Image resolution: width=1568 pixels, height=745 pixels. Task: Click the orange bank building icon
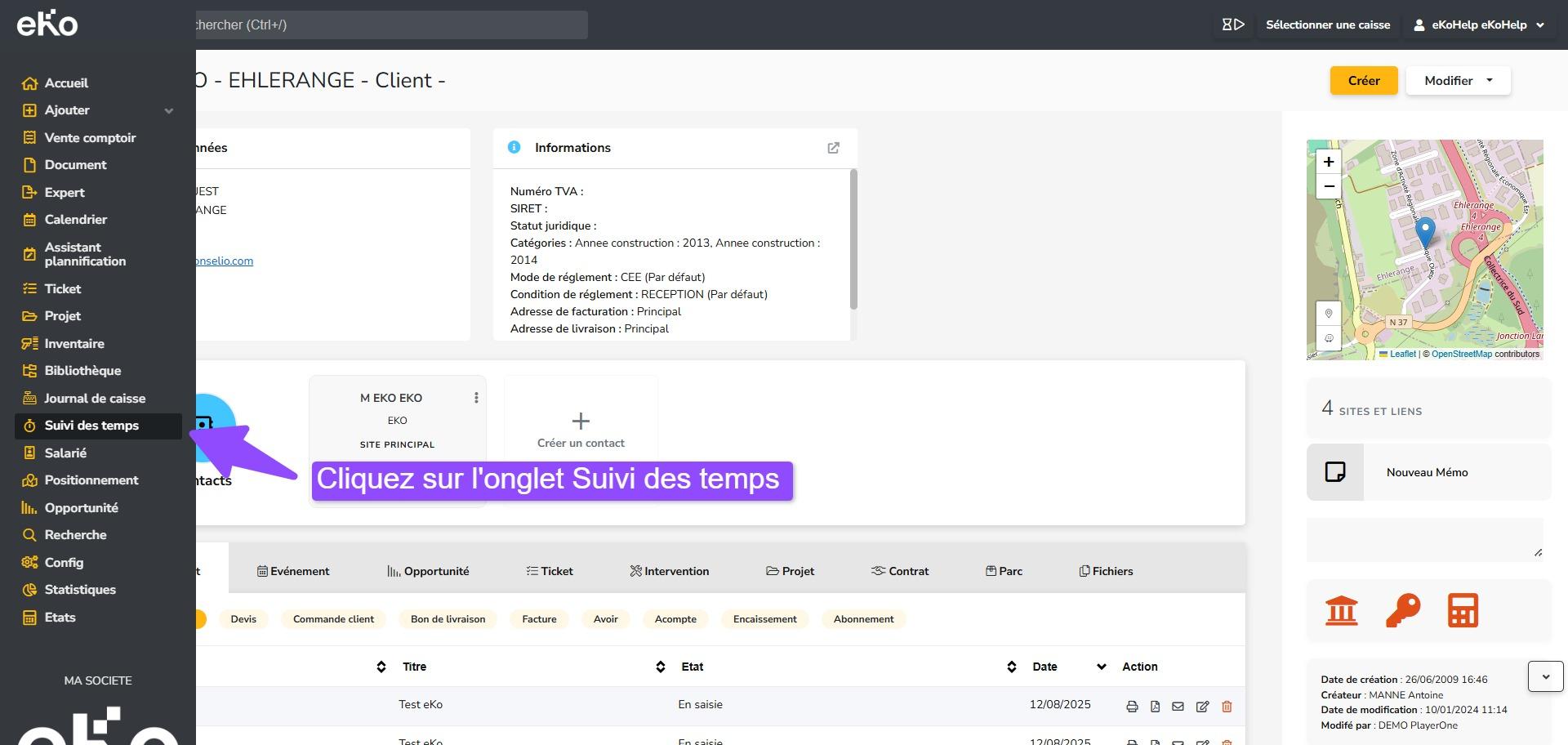[x=1341, y=610]
